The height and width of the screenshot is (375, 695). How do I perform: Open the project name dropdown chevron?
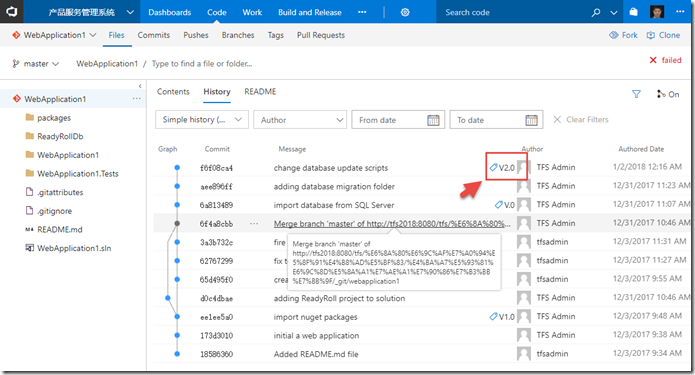(x=130, y=12)
